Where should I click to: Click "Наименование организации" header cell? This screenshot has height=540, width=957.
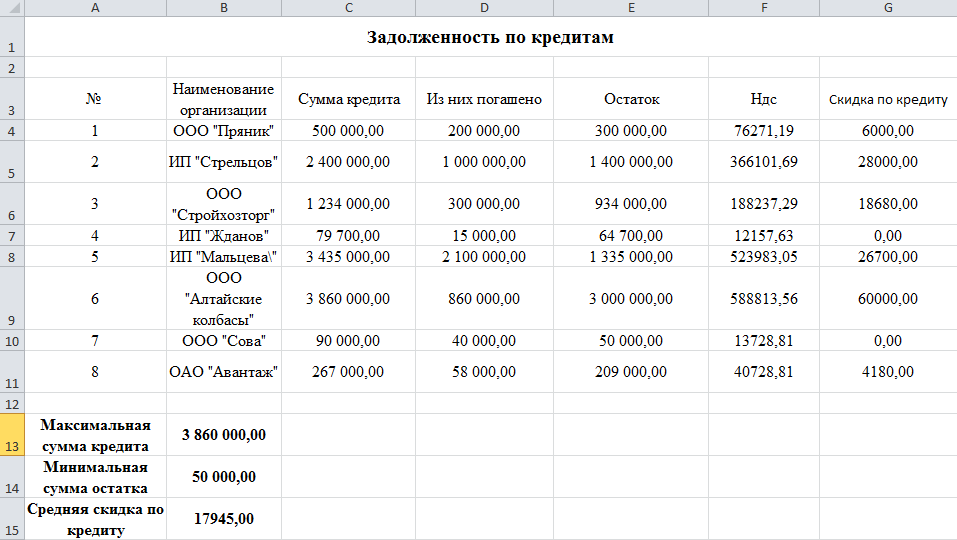(x=224, y=99)
